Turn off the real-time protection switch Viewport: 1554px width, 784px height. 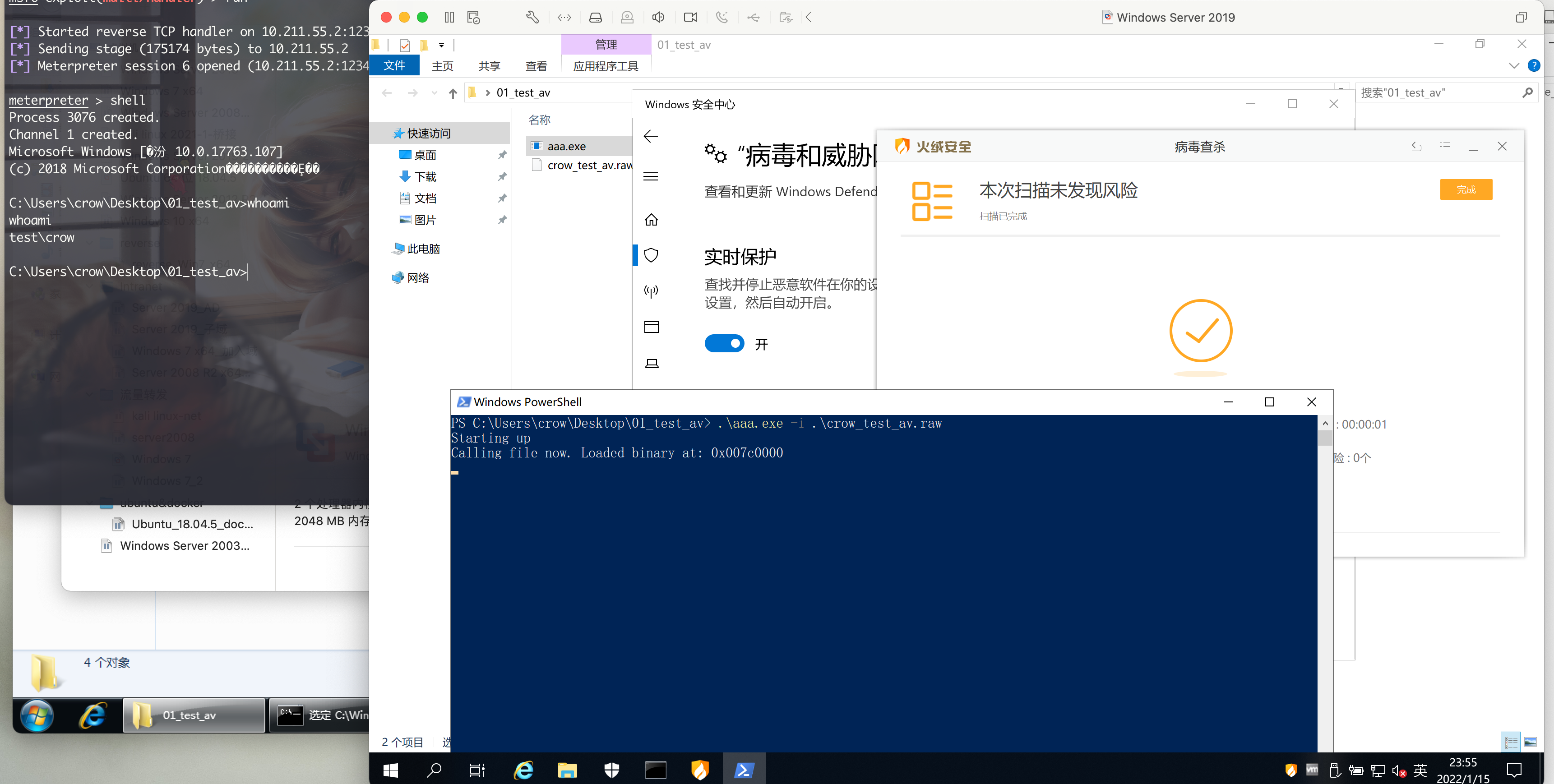[724, 344]
